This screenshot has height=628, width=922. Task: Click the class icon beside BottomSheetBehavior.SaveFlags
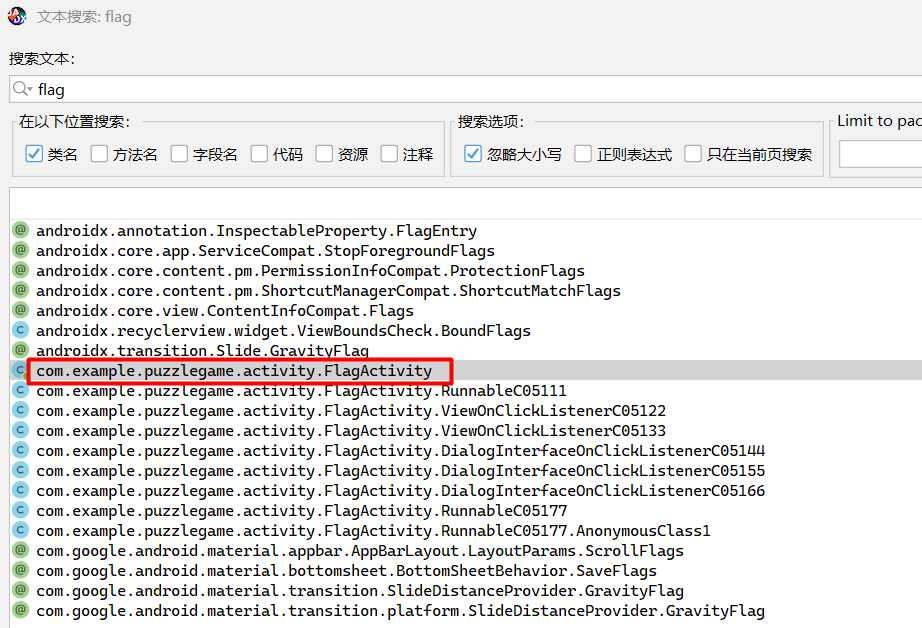point(20,570)
